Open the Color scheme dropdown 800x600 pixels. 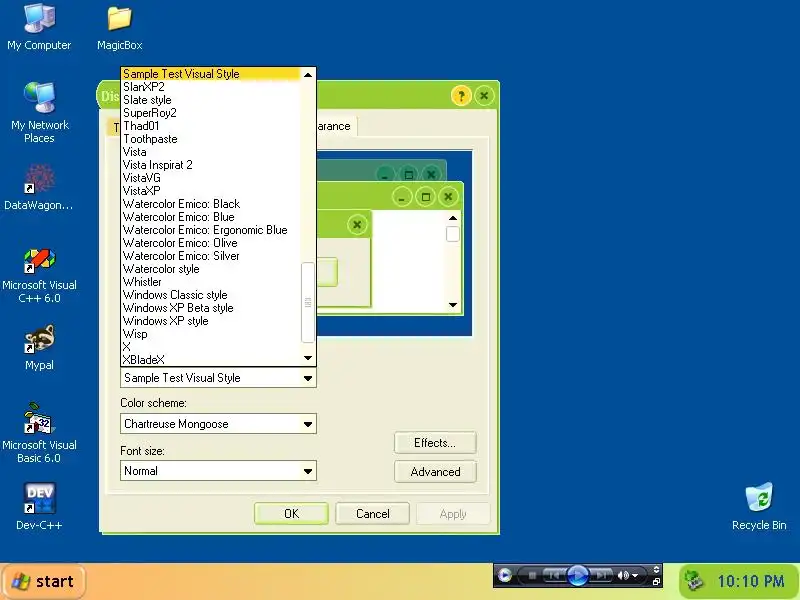(x=218, y=424)
